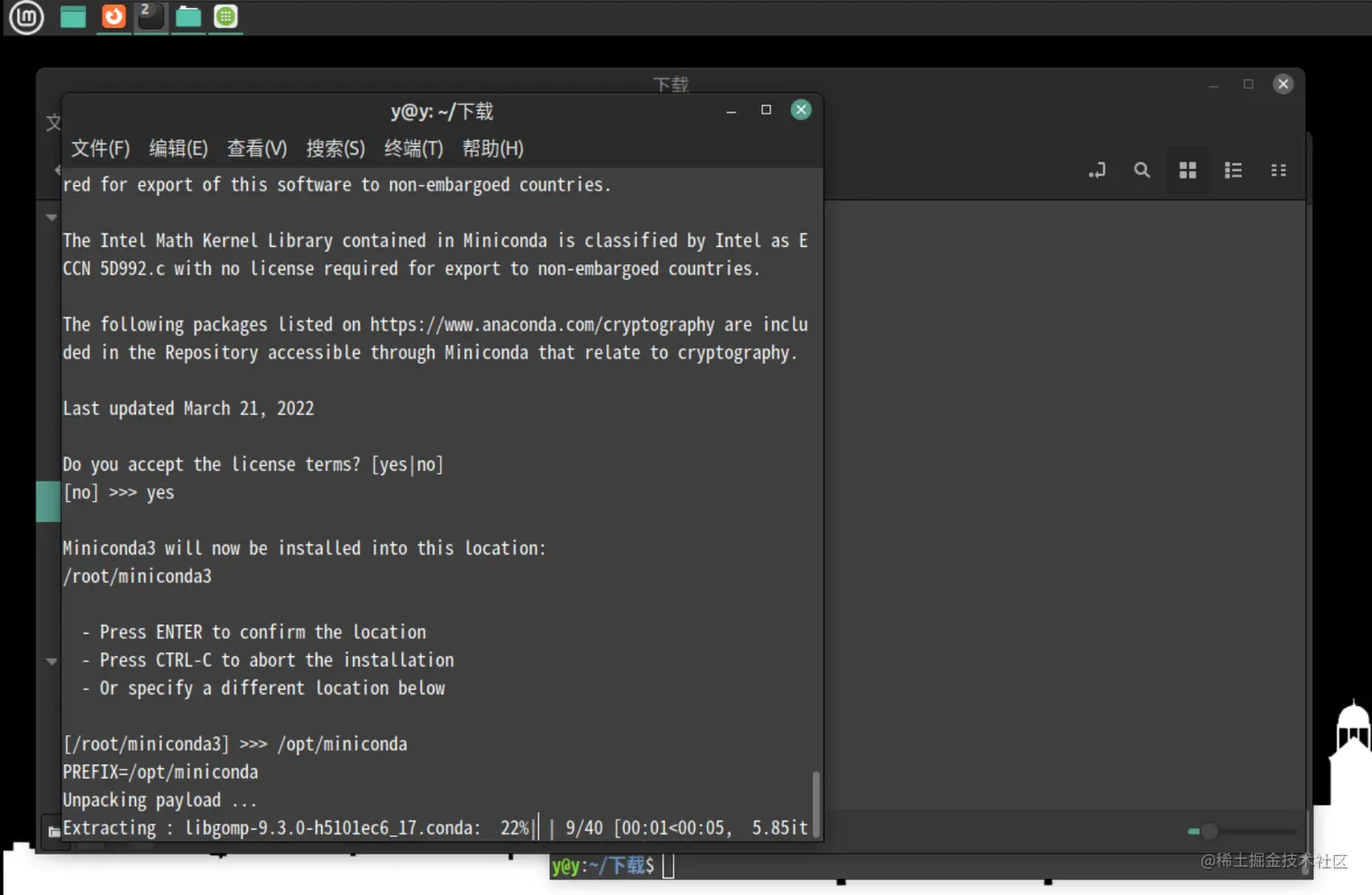Click 'Do you accept the license terms?' line
The image size is (1372, 895).
[253, 465]
